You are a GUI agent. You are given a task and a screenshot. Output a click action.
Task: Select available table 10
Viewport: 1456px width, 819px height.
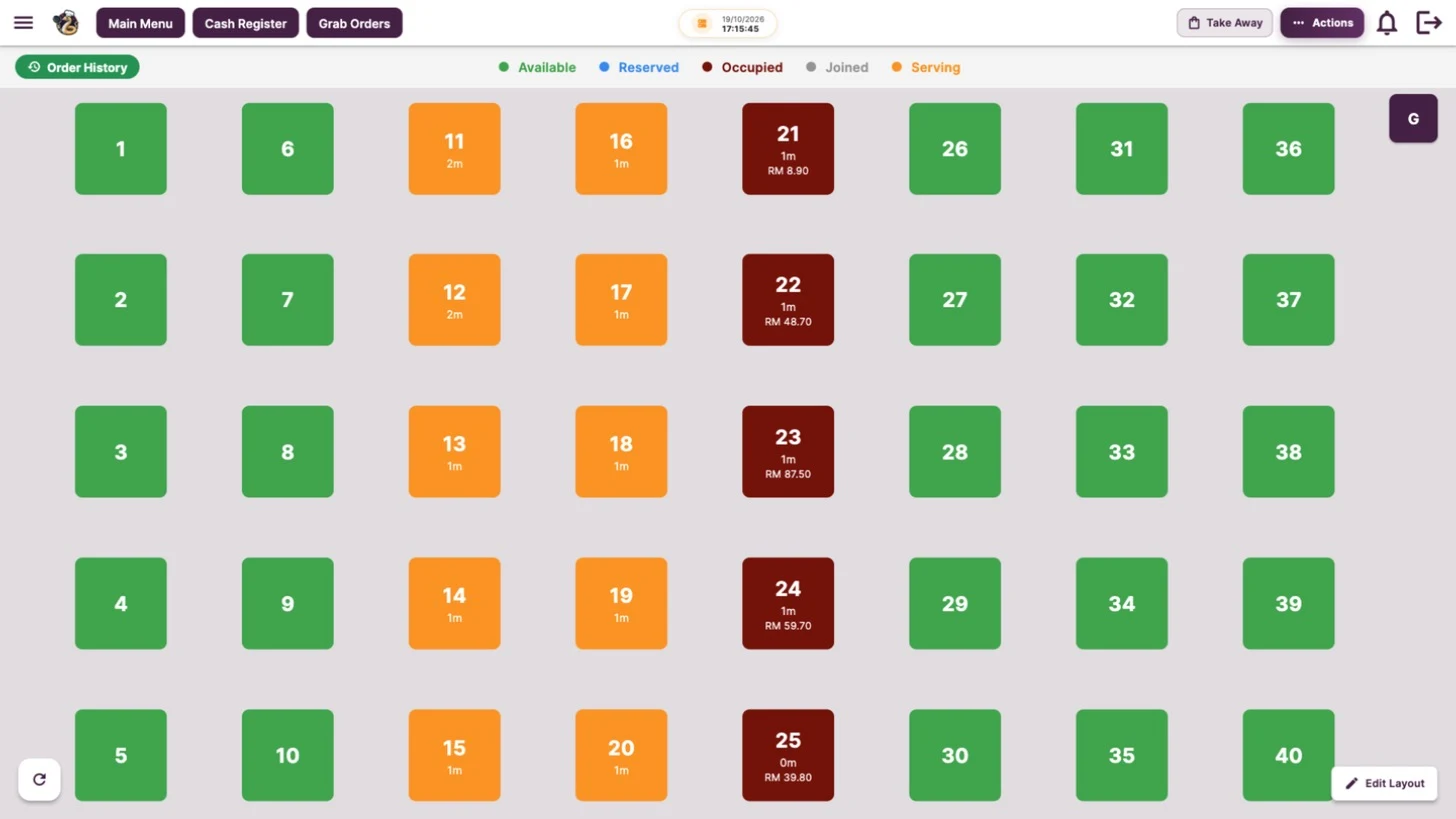(288, 756)
